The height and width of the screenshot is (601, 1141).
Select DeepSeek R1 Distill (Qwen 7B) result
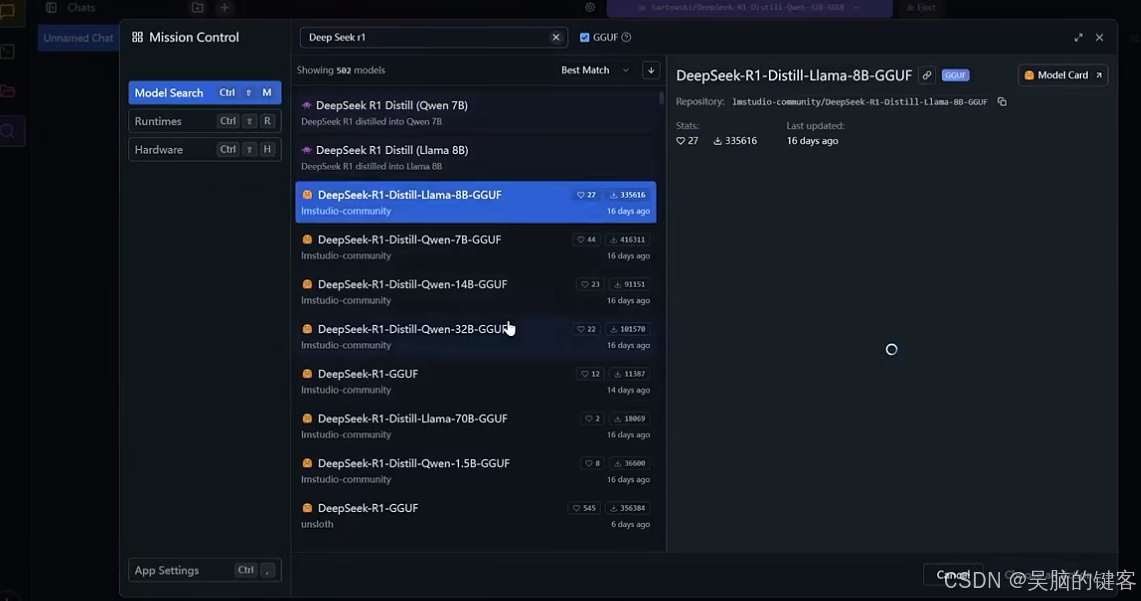476,113
